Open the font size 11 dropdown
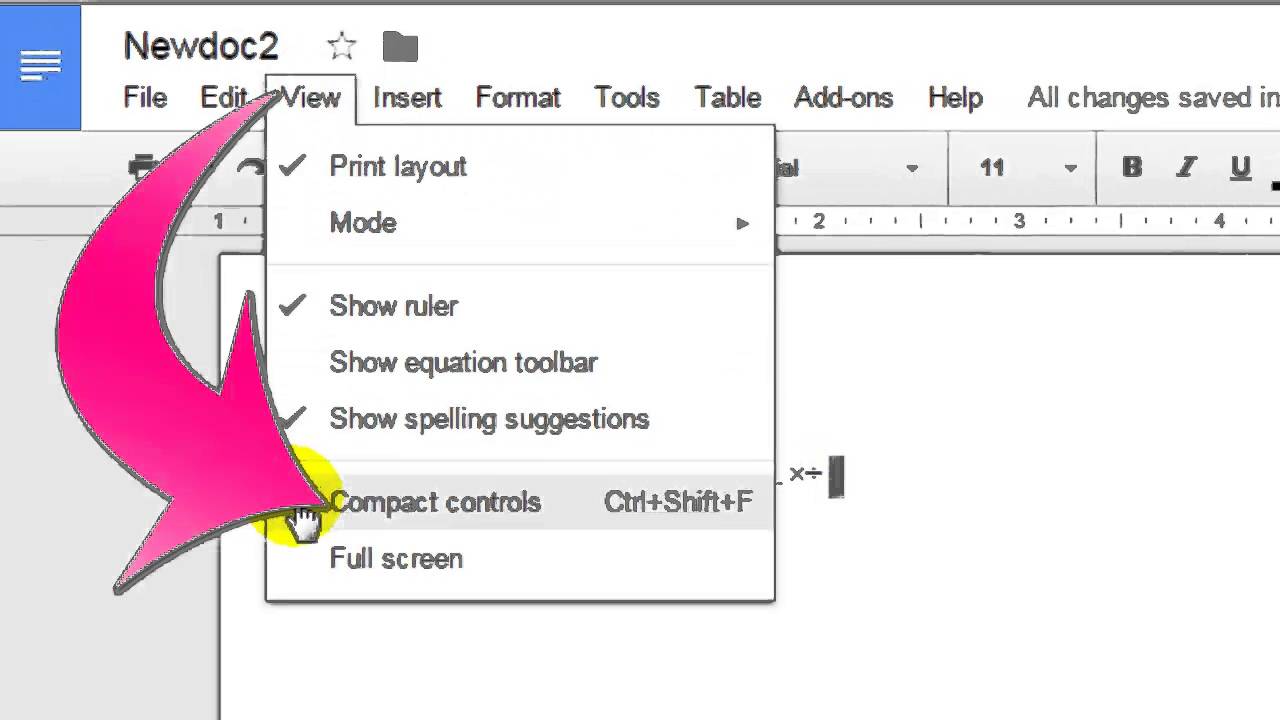This screenshot has width=1280, height=720. tap(1027, 168)
